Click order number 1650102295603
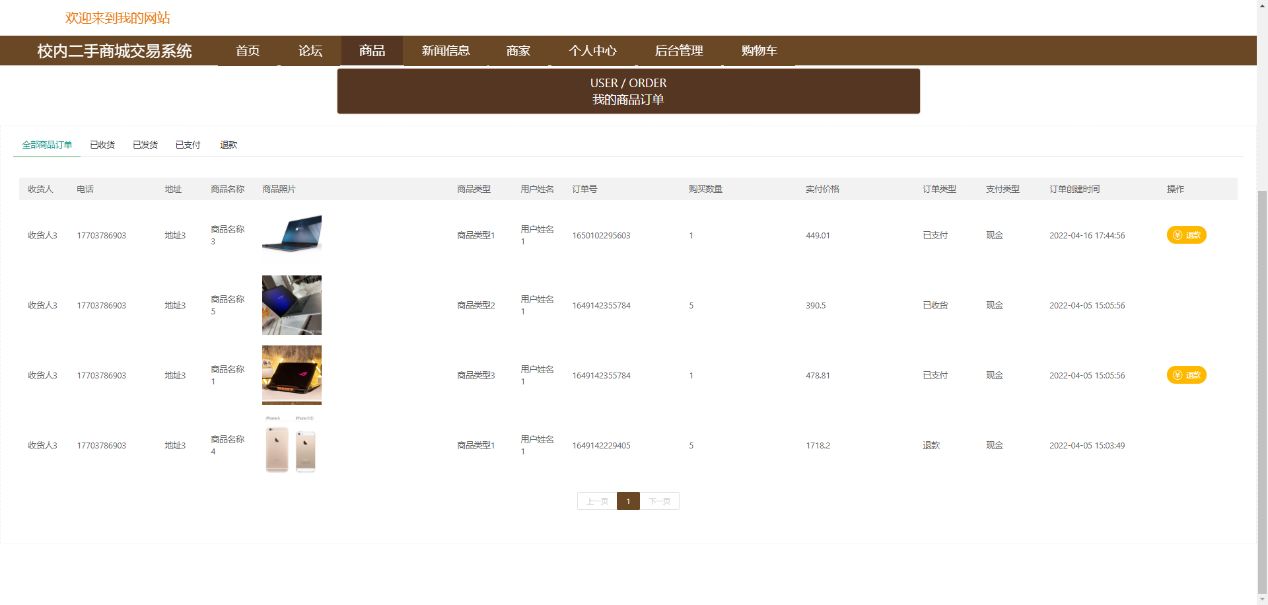The height and width of the screenshot is (605, 1268). coord(601,236)
